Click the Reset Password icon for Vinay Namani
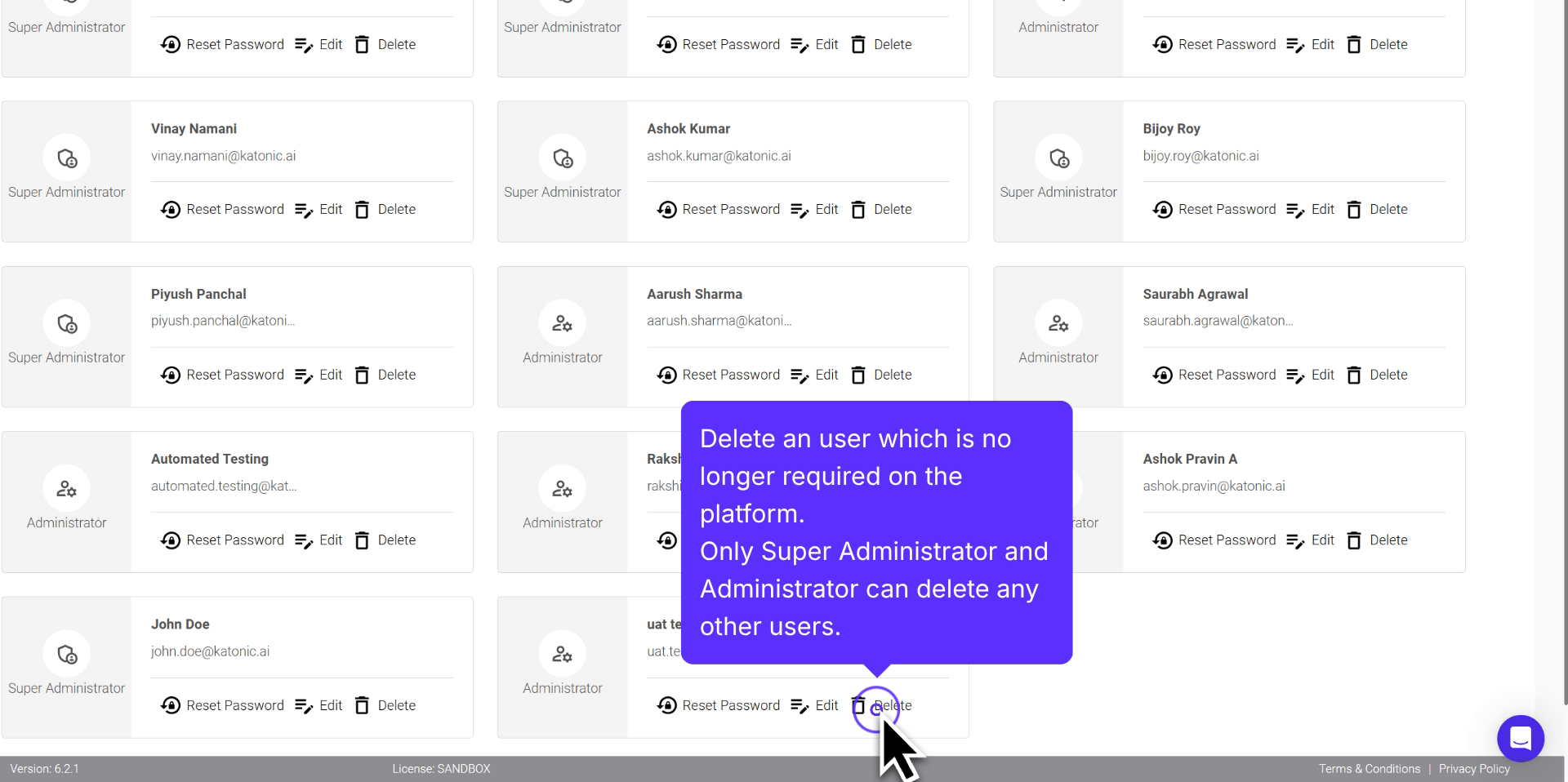This screenshot has height=782, width=1568. (x=171, y=209)
